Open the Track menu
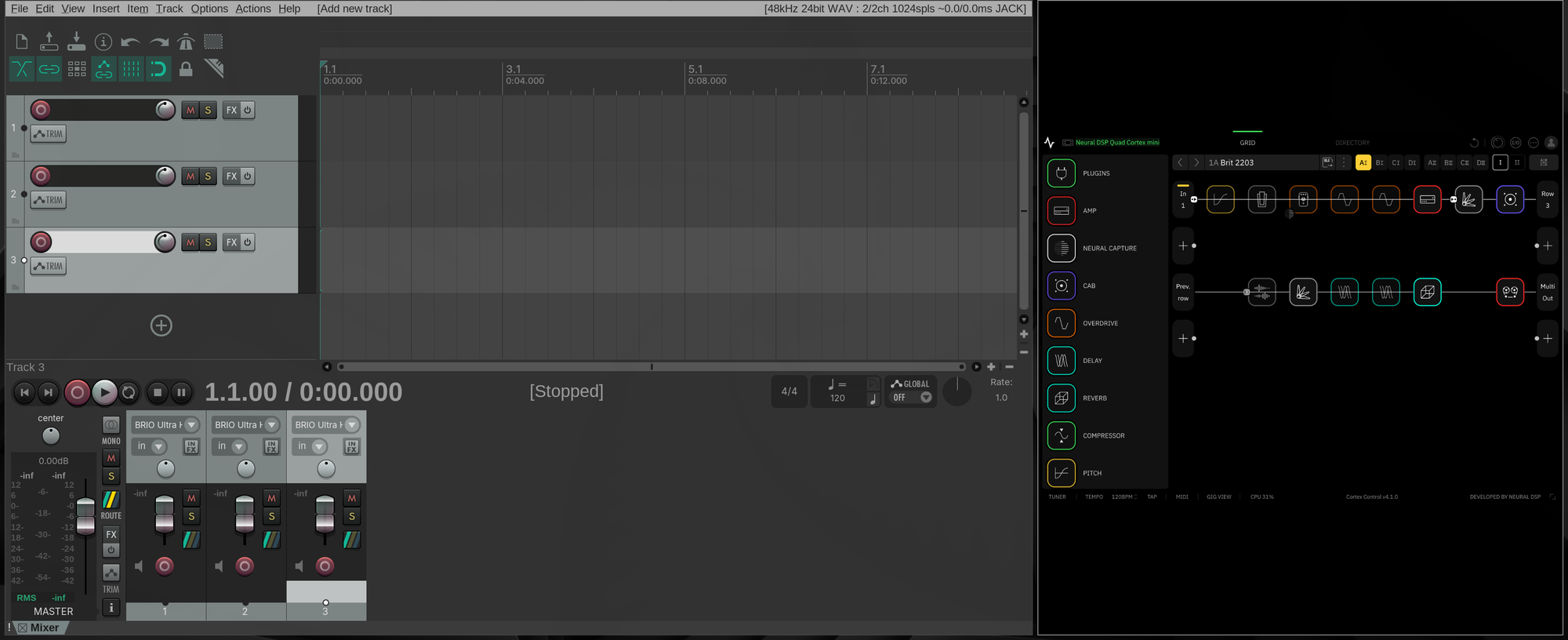 point(169,9)
